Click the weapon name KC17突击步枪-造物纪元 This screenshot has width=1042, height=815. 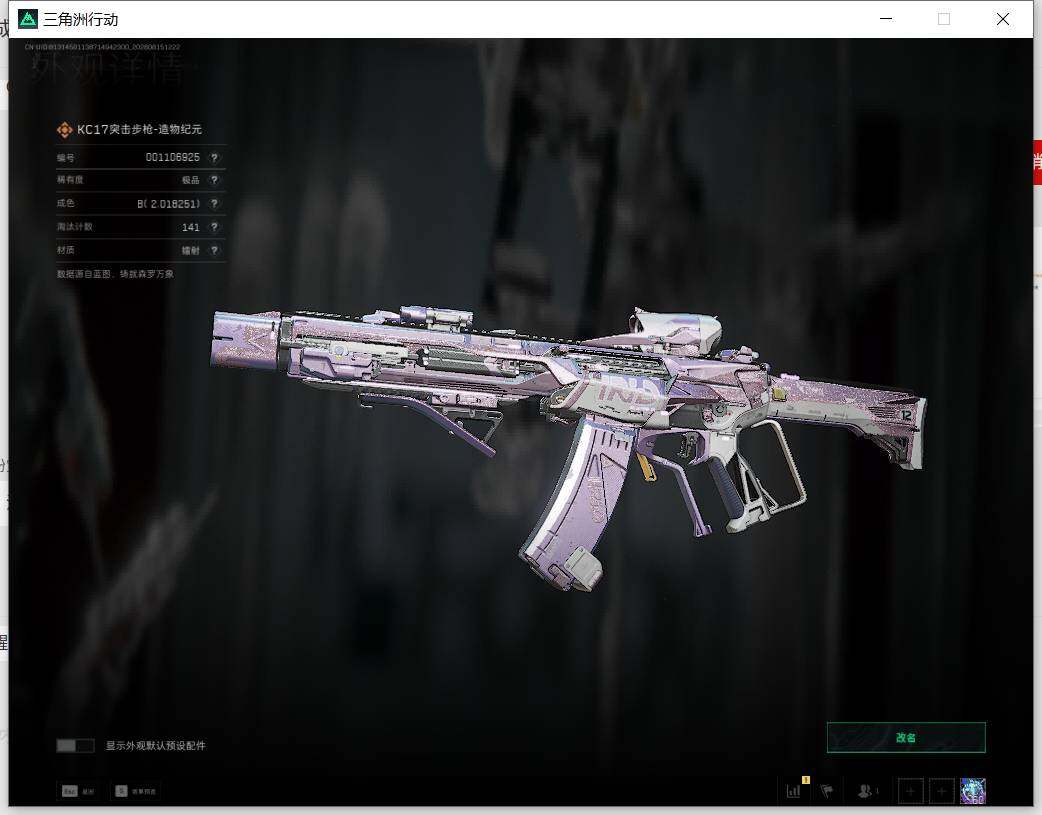click(x=139, y=130)
